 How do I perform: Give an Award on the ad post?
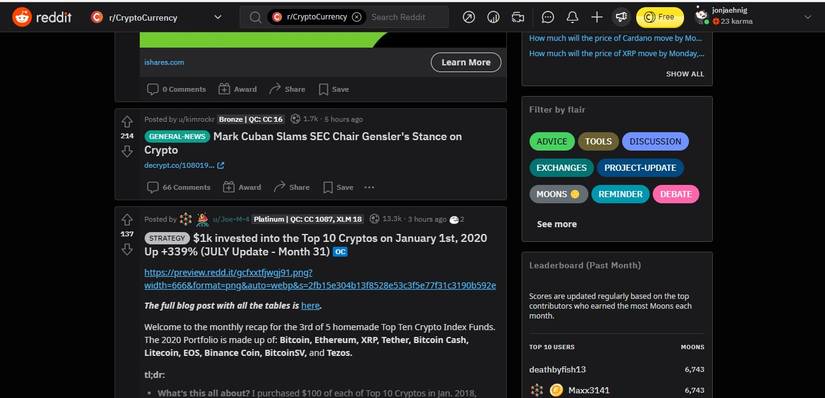237,89
